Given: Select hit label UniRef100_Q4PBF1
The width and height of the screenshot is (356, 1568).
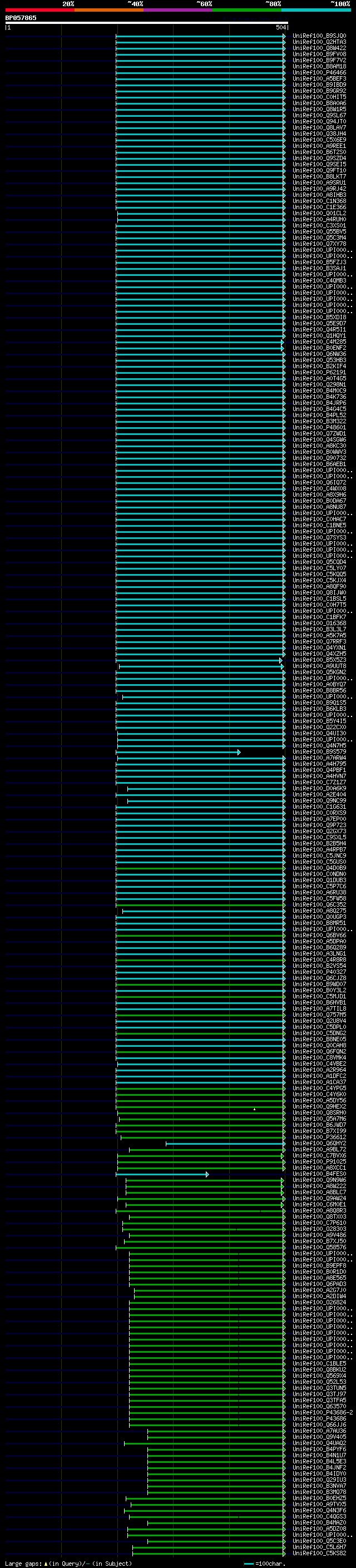Looking at the screenshot, I should [x=319, y=770].
